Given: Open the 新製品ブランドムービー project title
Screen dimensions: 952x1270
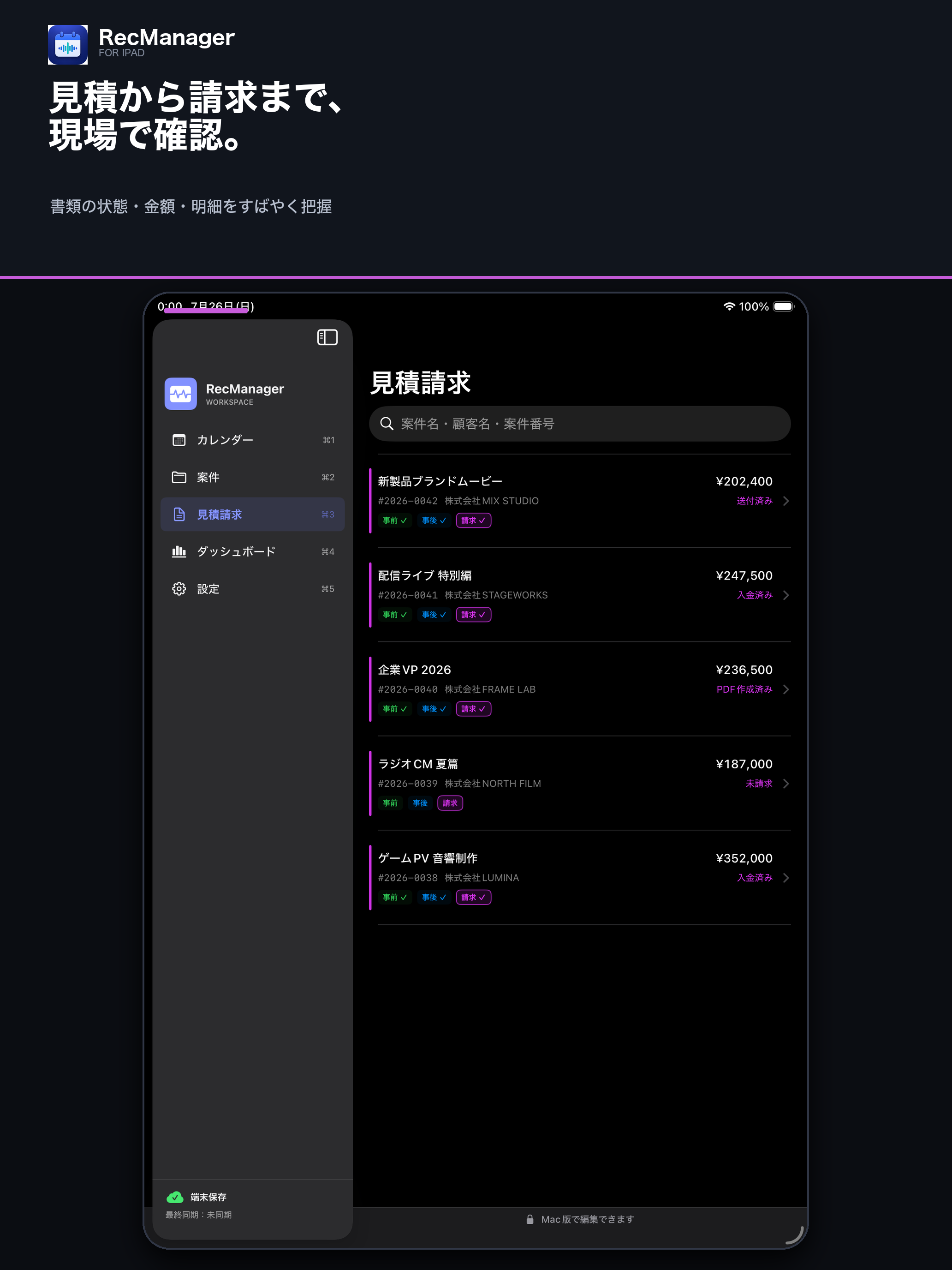Looking at the screenshot, I should [x=440, y=481].
